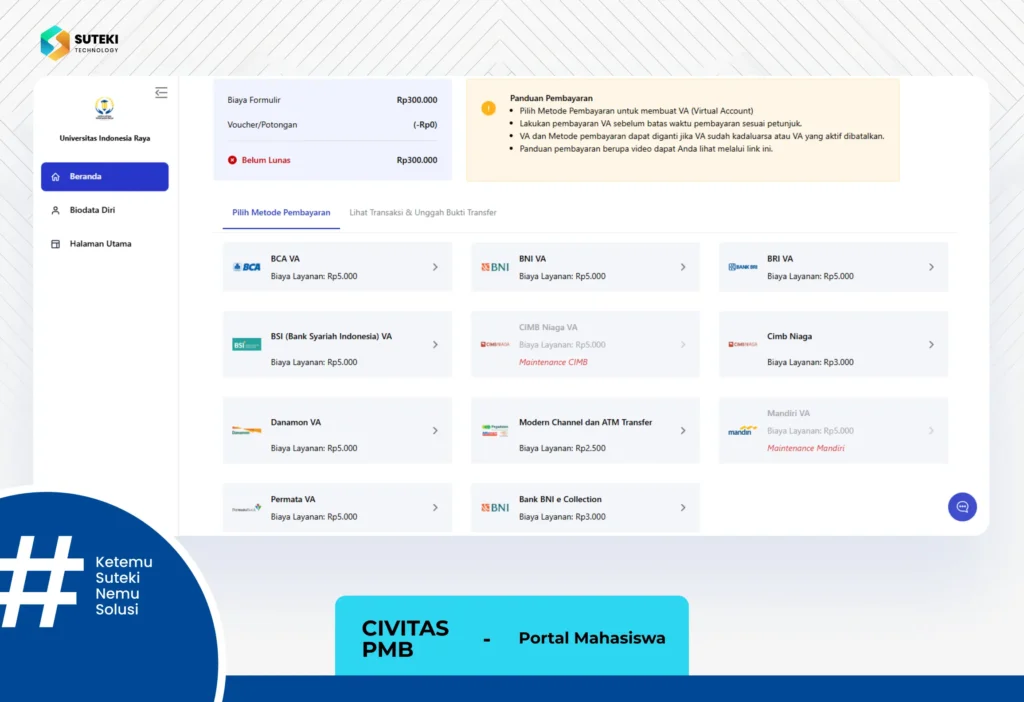Open Biodata Diri in the sidebar

(x=104, y=210)
